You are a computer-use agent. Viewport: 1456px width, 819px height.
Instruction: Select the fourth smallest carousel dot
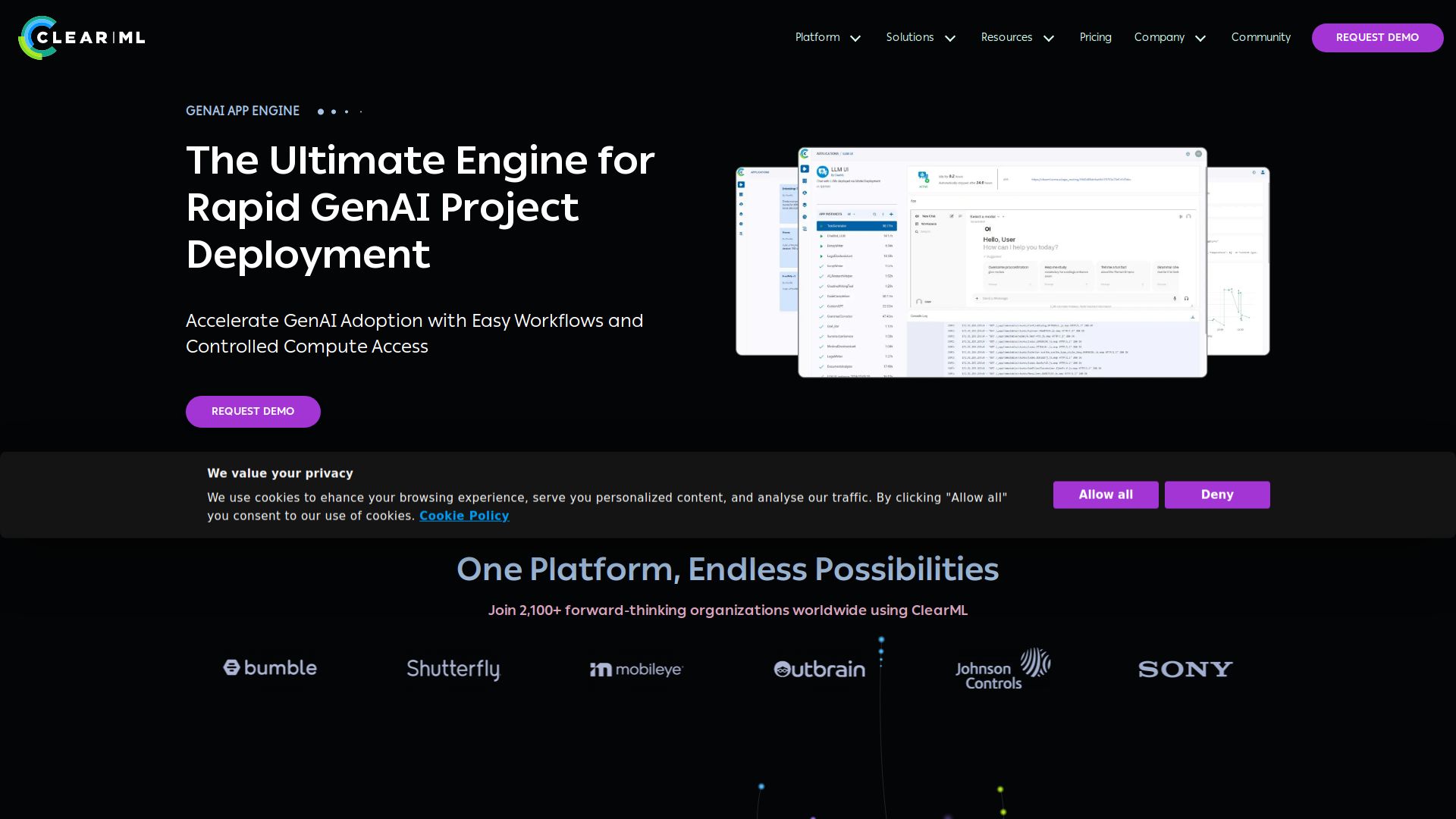tap(361, 111)
